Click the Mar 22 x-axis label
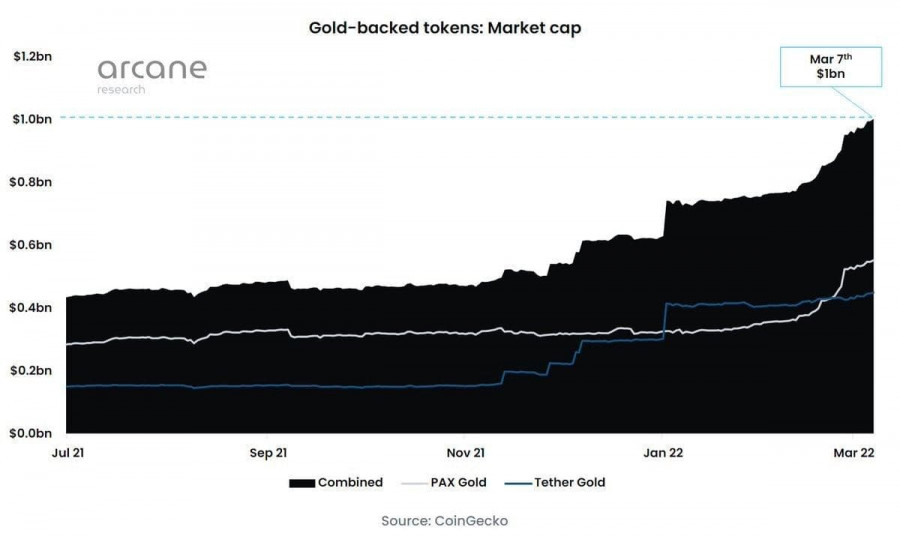Image resolution: width=900 pixels, height=536 pixels. [854, 453]
